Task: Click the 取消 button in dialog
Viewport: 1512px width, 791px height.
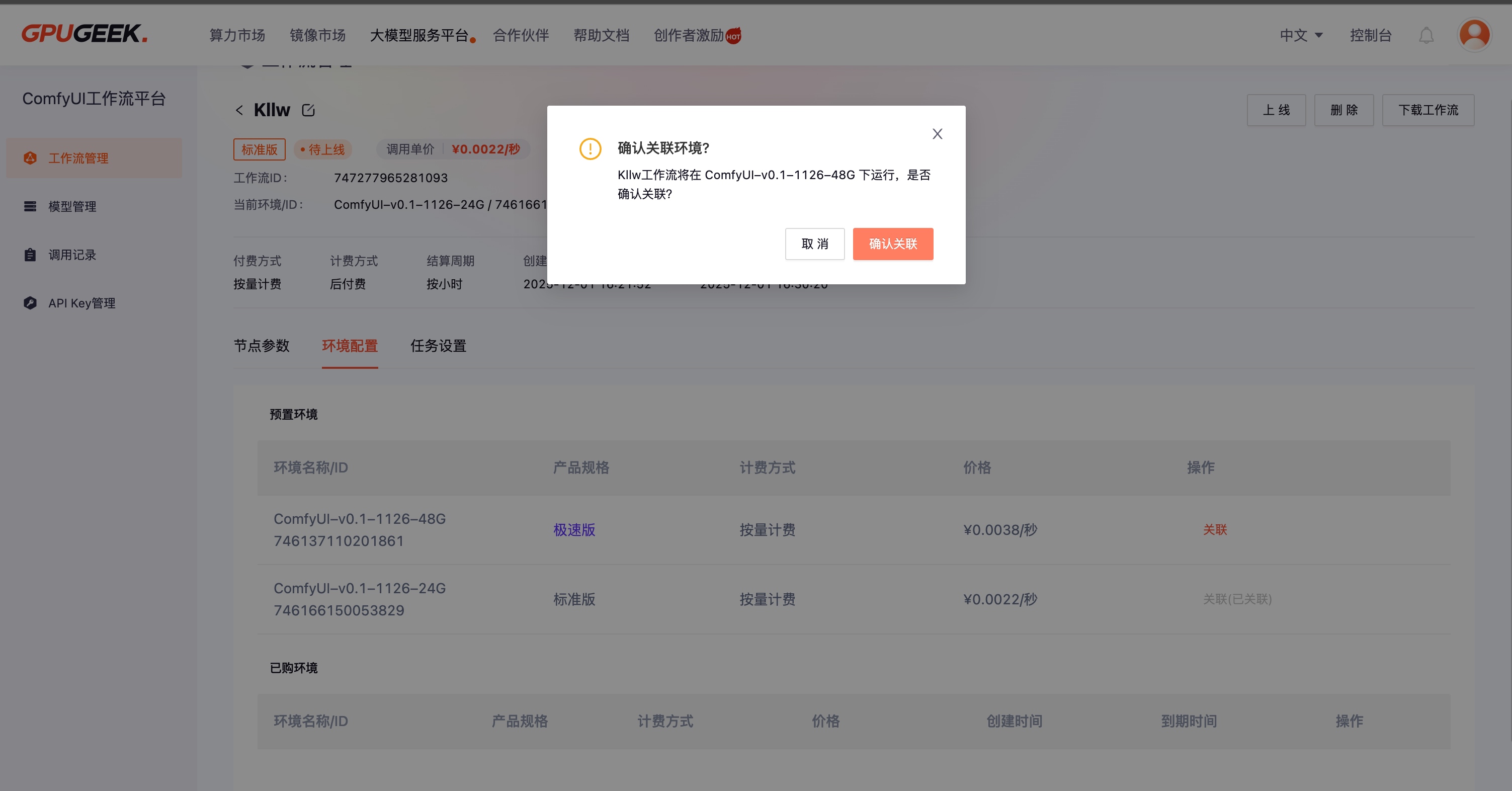Action: tap(815, 244)
